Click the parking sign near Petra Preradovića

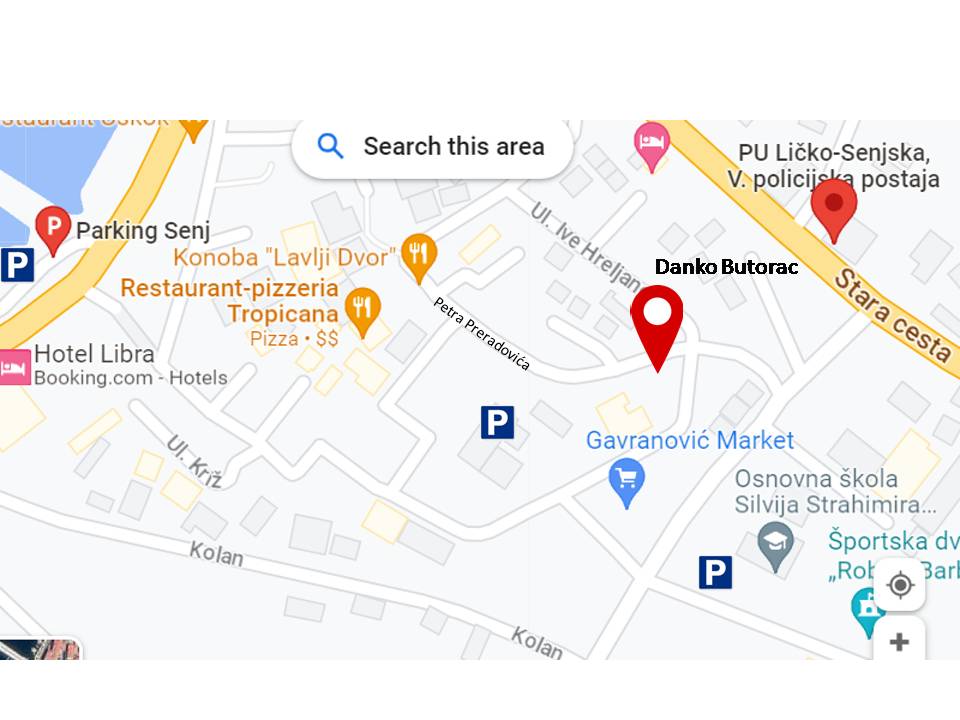tap(497, 422)
